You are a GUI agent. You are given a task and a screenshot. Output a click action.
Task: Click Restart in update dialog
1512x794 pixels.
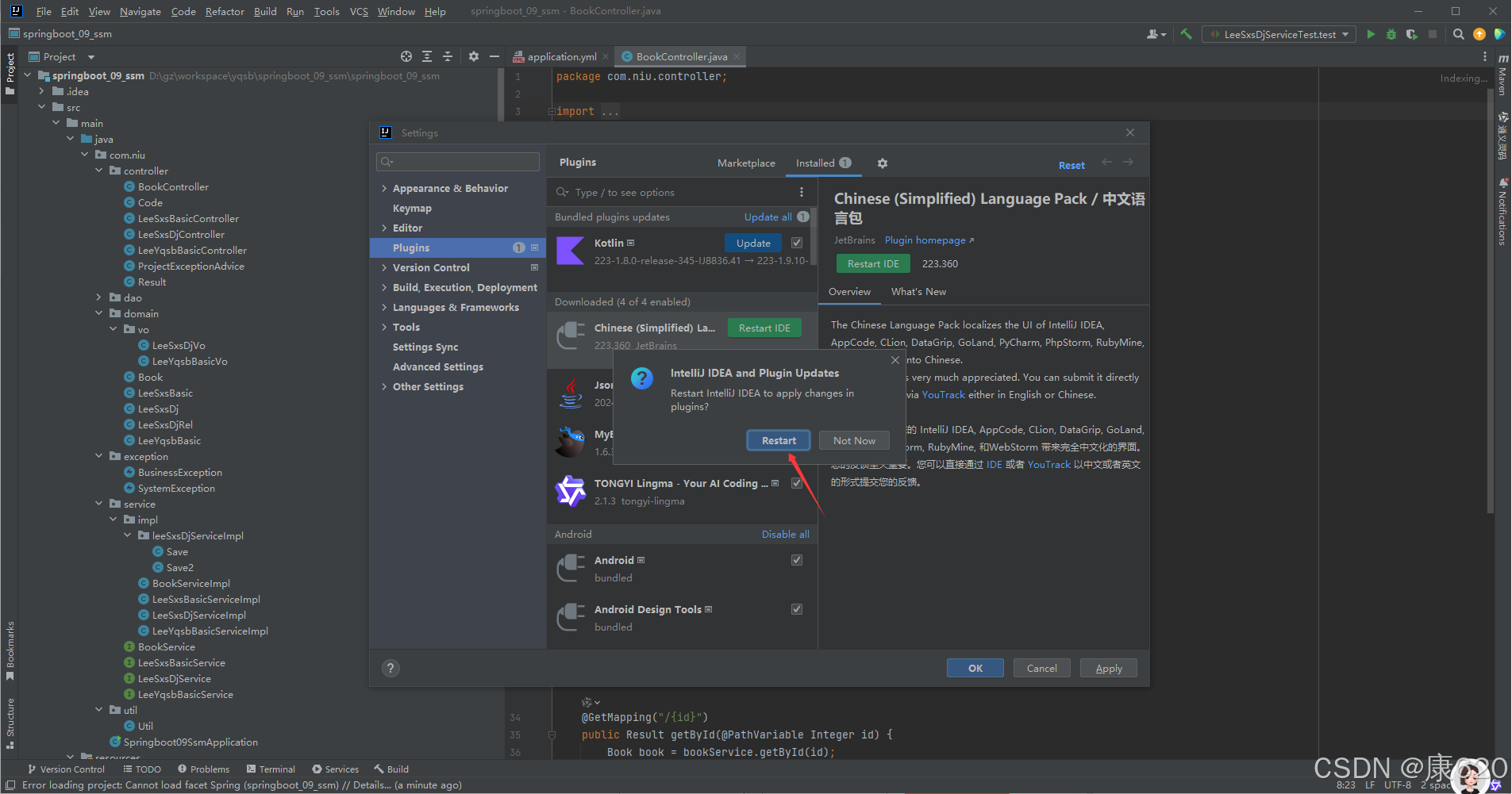(779, 440)
